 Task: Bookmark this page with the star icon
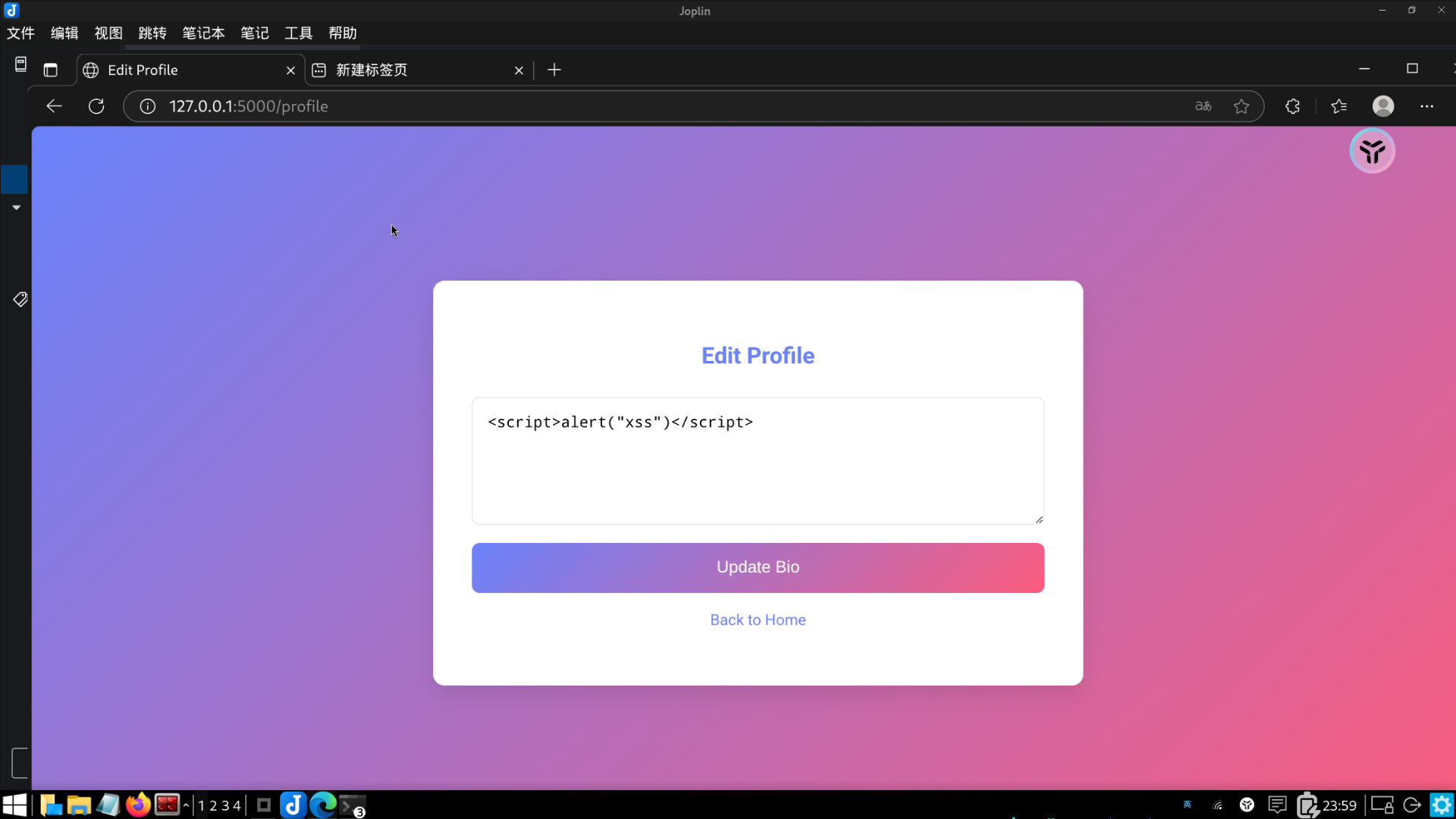[x=1241, y=106]
